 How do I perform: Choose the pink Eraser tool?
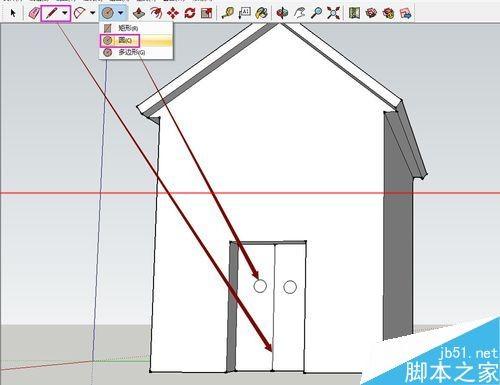point(33,13)
